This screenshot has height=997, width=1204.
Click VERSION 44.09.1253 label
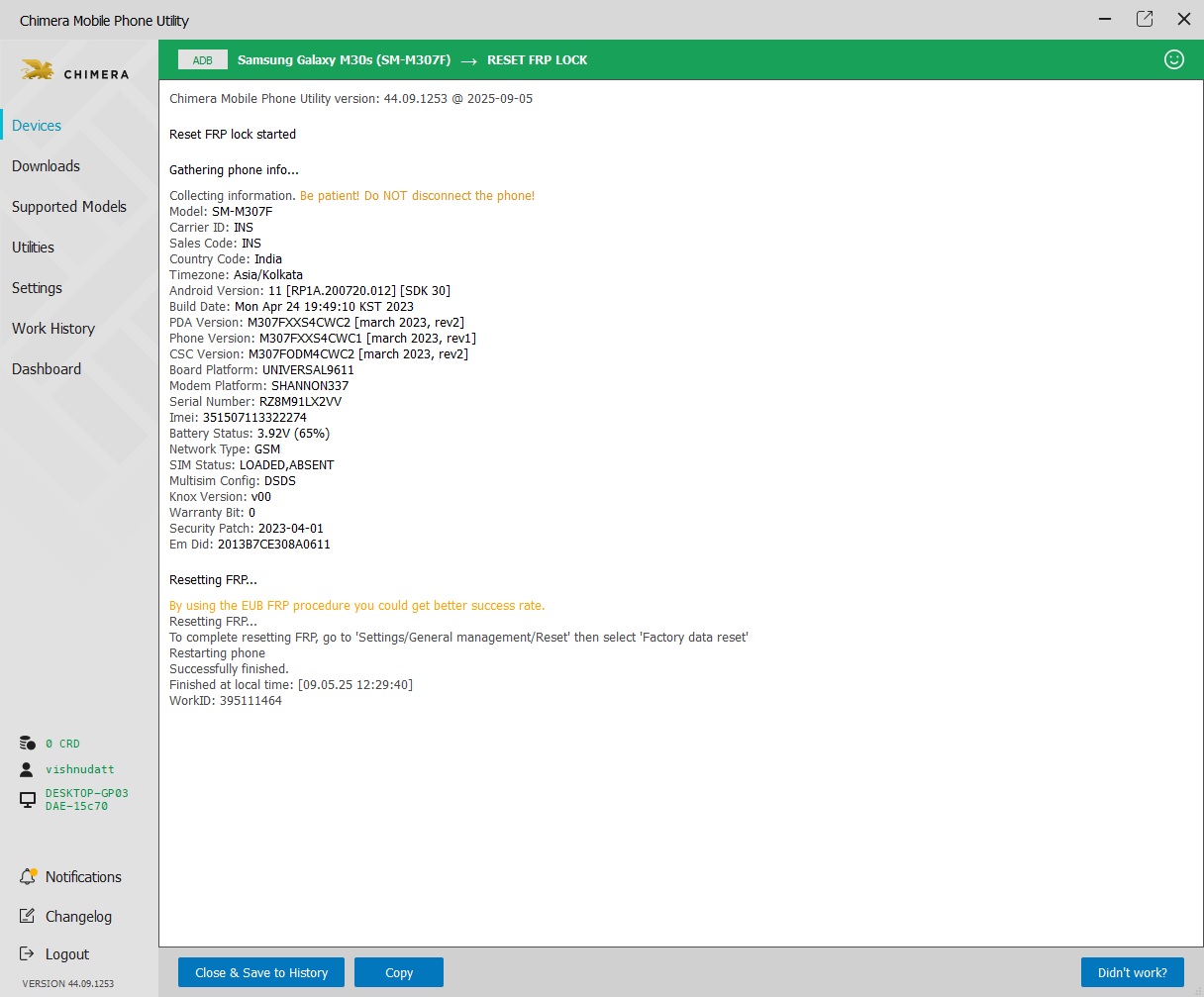(67, 984)
